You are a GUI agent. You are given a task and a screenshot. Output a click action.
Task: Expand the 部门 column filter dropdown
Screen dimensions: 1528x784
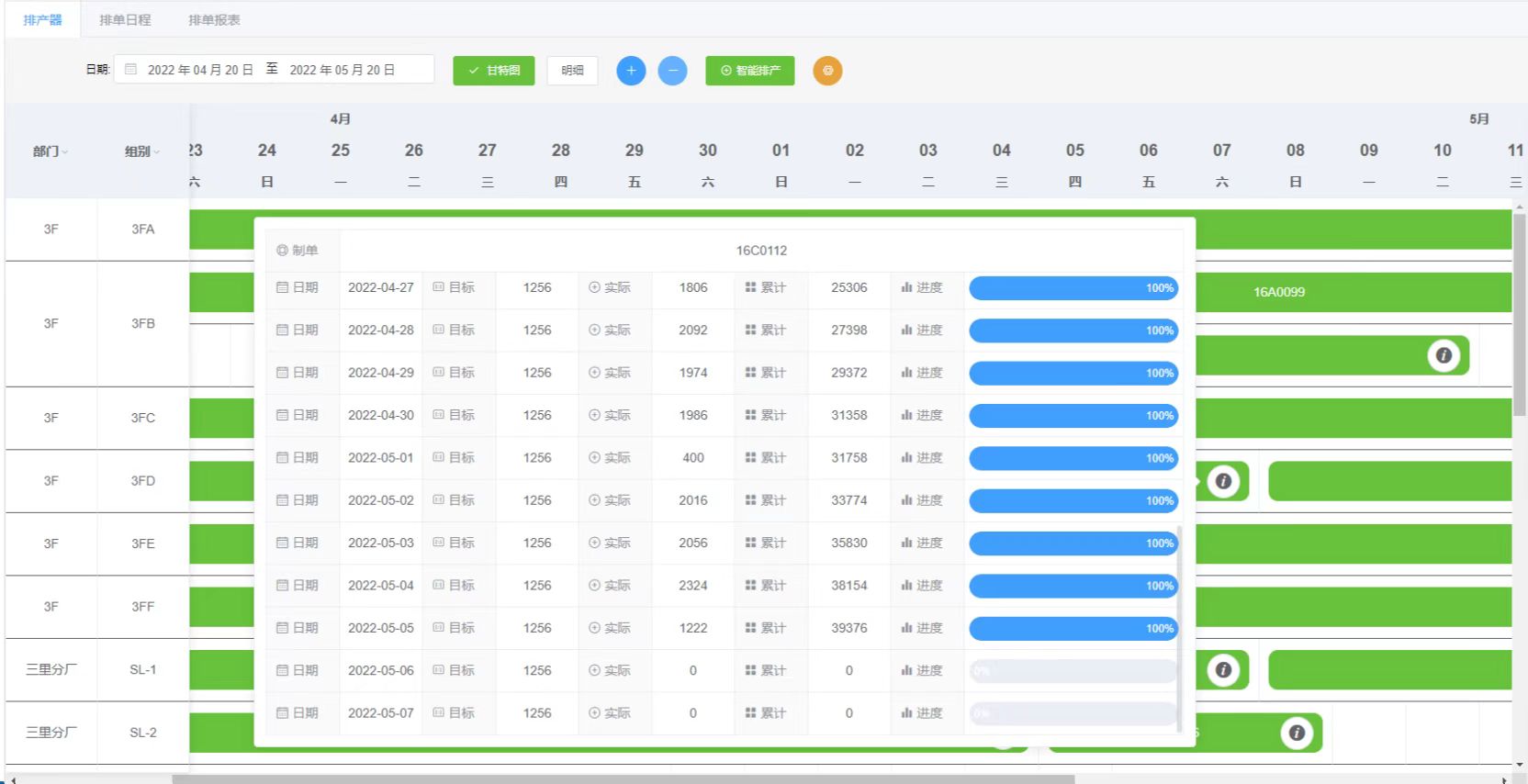coord(51,151)
